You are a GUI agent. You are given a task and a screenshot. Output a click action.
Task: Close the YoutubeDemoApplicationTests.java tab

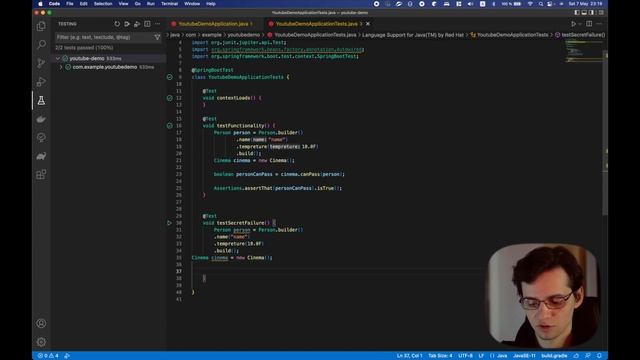coord(368,24)
